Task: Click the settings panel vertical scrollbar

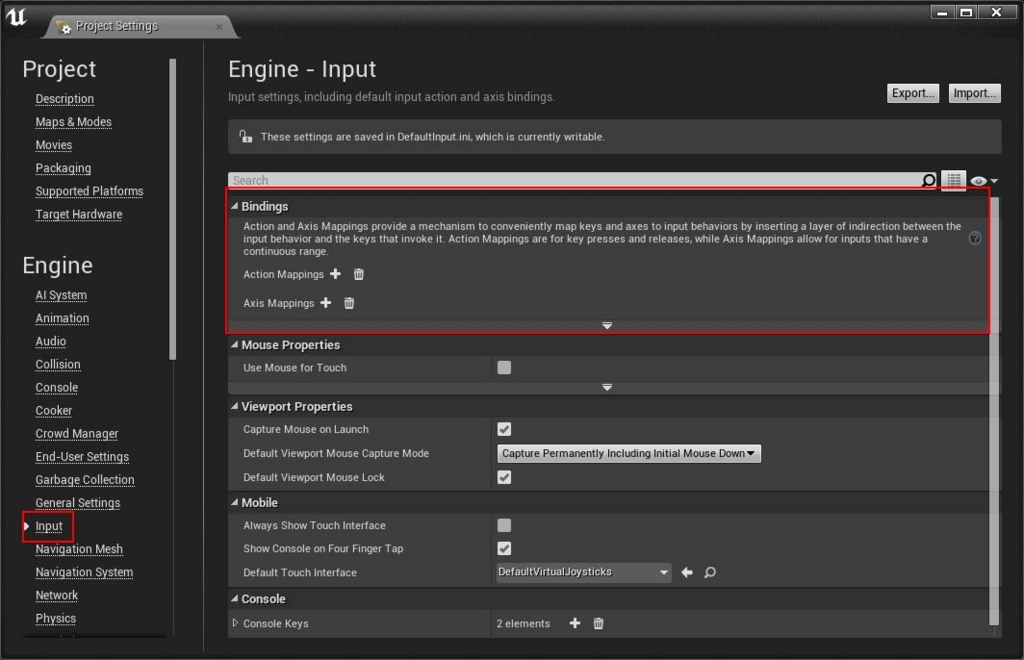Action: point(994,411)
